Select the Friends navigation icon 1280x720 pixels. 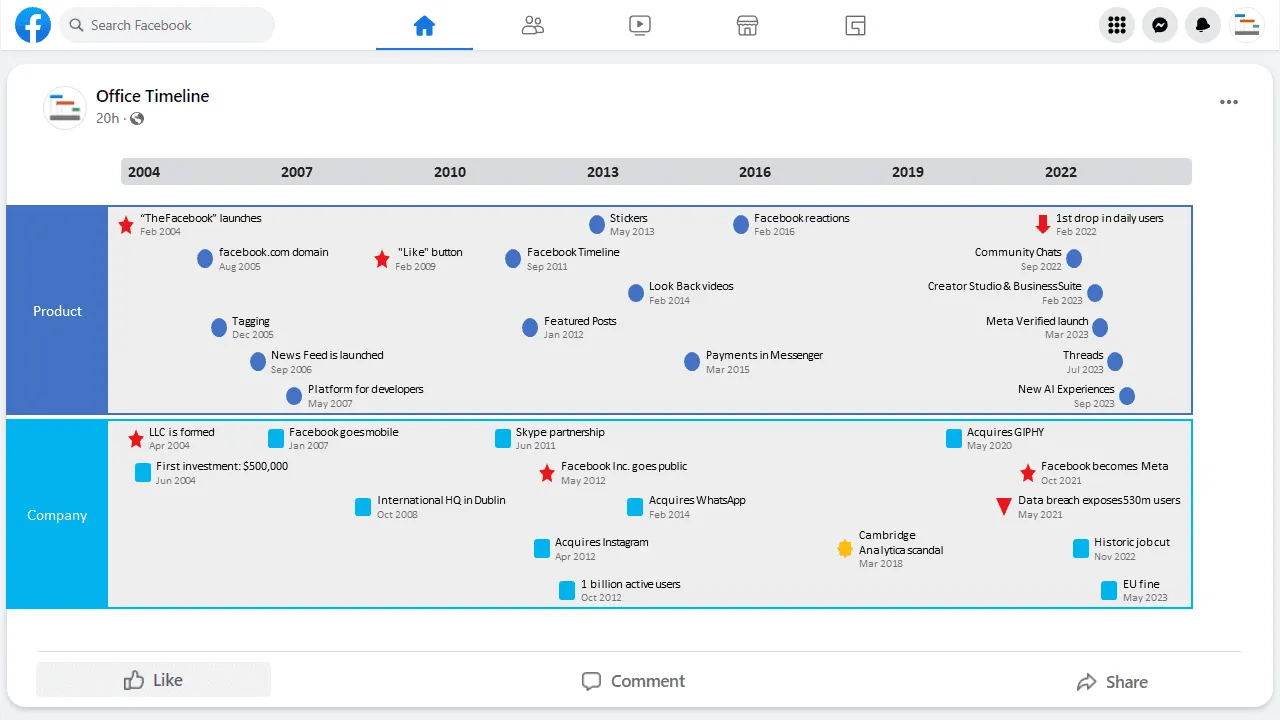click(532, 25)
